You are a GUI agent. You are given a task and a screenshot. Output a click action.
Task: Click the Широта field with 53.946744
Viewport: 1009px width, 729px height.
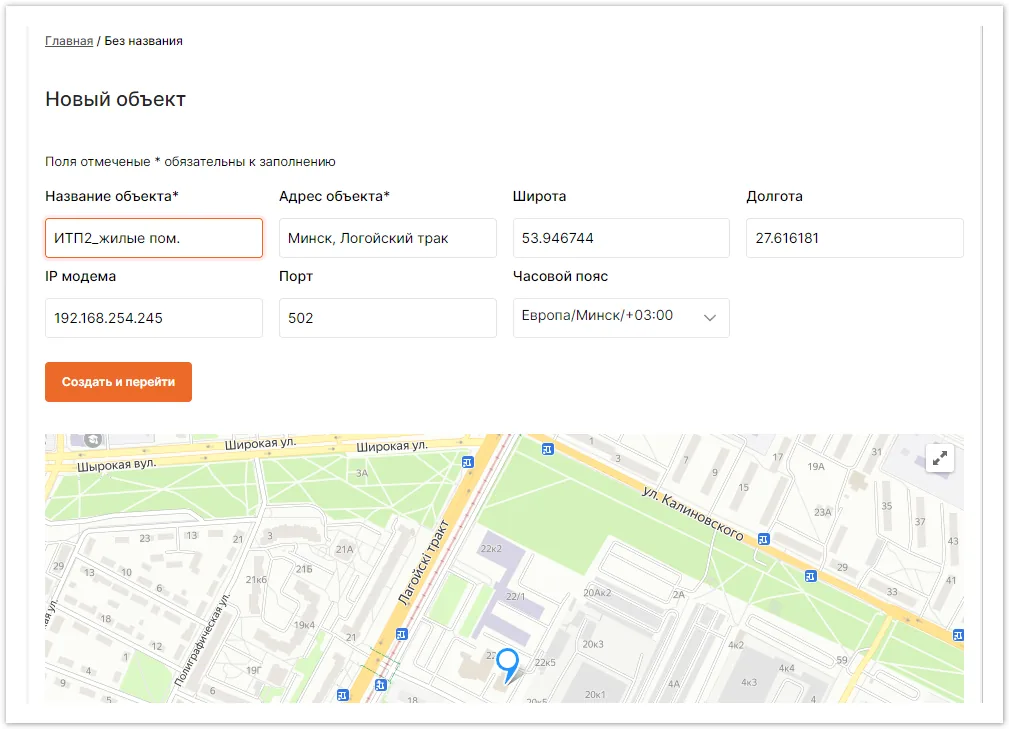click(621, 238)
